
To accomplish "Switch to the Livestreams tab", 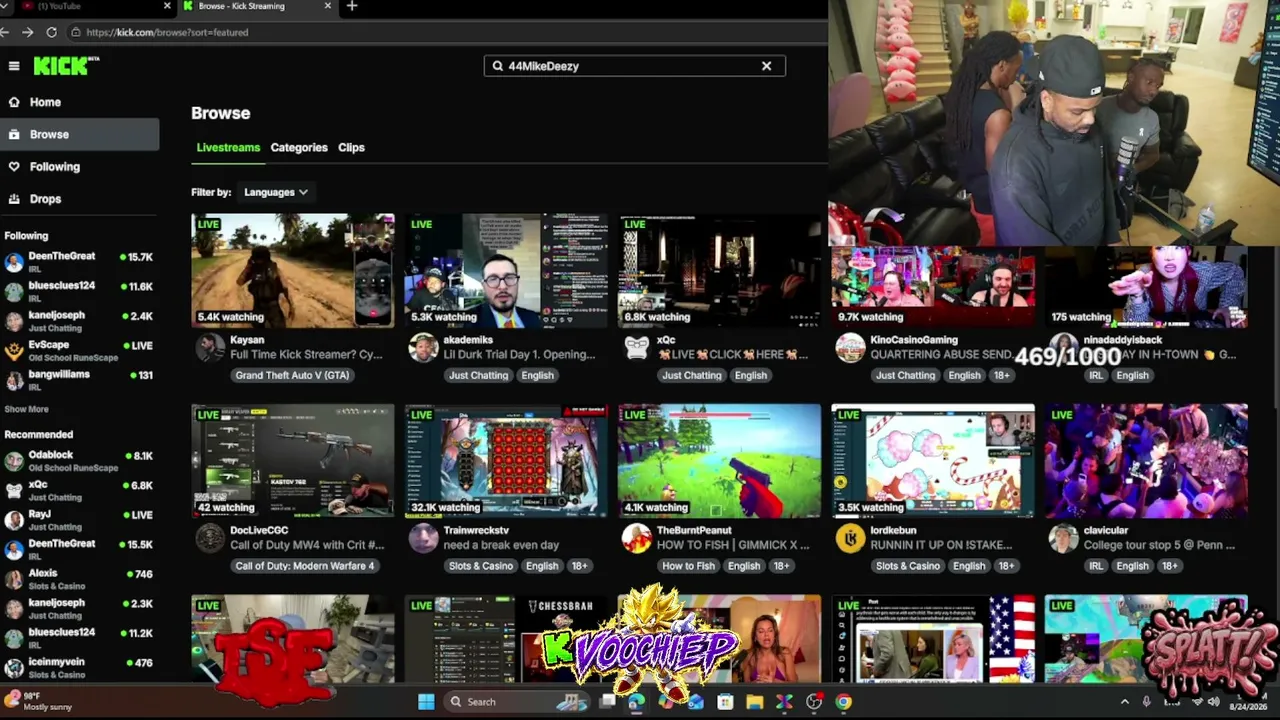I will pyautogui.click(x=228, y=148).
